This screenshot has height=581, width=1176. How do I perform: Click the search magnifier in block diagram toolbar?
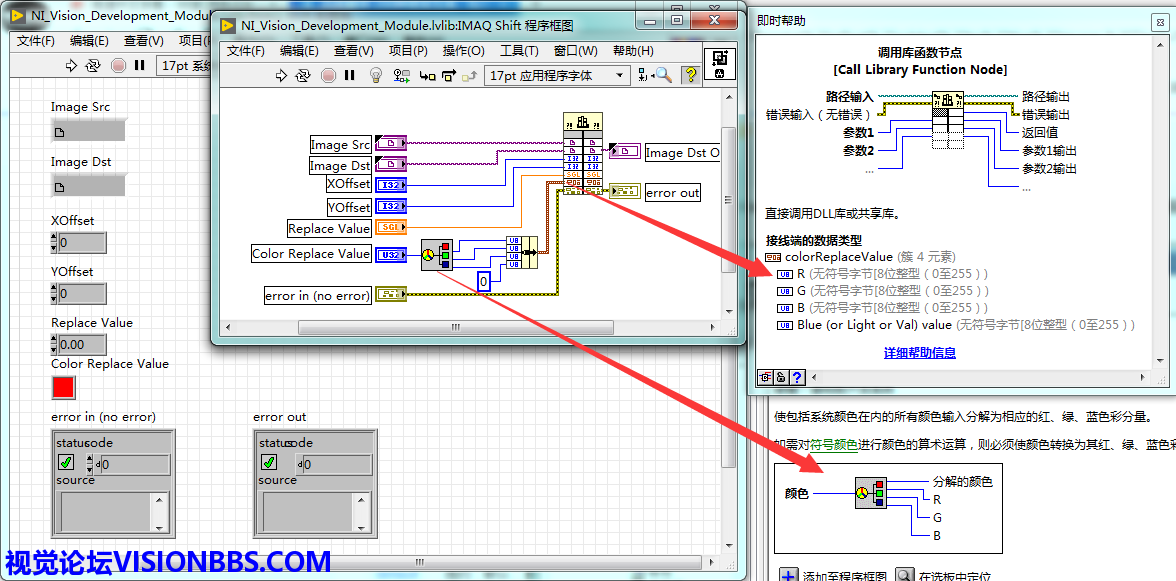(662, 75)
